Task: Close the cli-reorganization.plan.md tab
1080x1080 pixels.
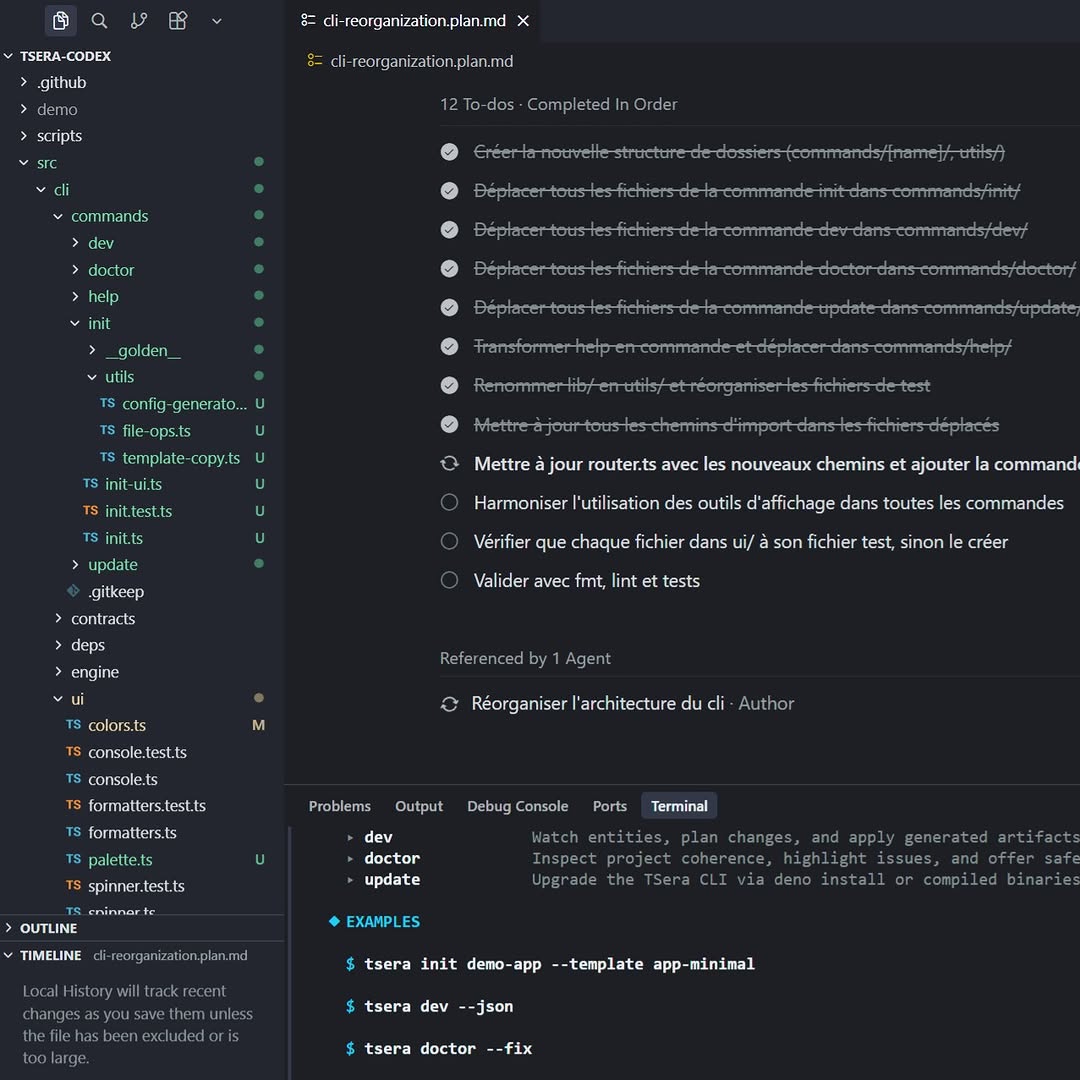Action: 523,21
